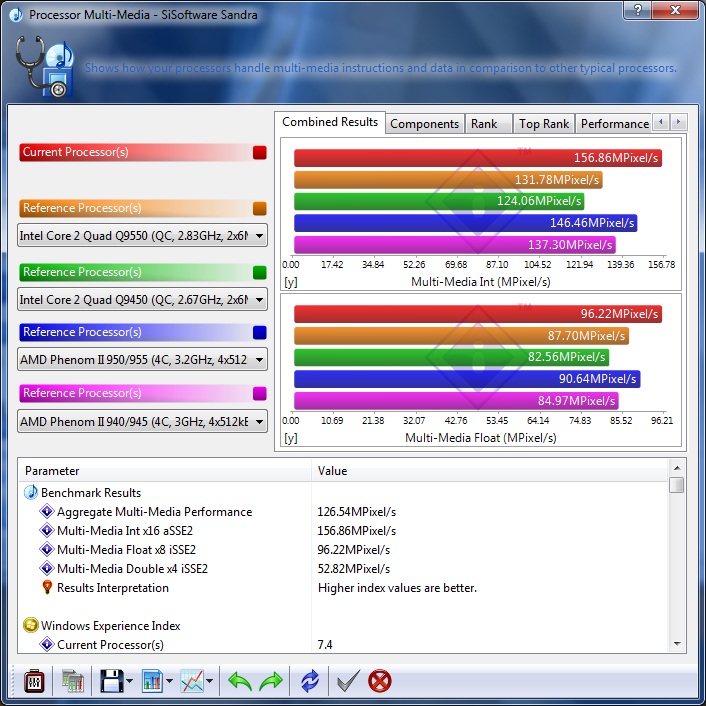This screenshot has width=706, height=706.
Task: Click the 156.86MPixel/s red bar
Action: 478,158
